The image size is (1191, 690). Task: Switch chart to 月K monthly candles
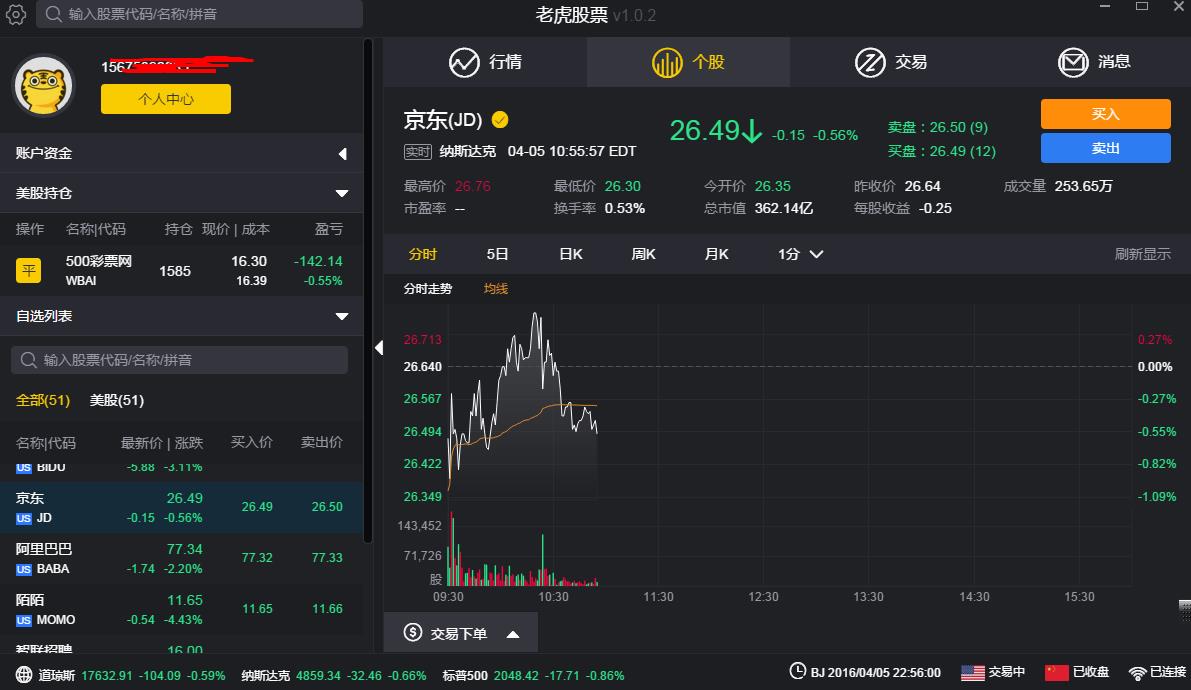(x=716, y=254)
